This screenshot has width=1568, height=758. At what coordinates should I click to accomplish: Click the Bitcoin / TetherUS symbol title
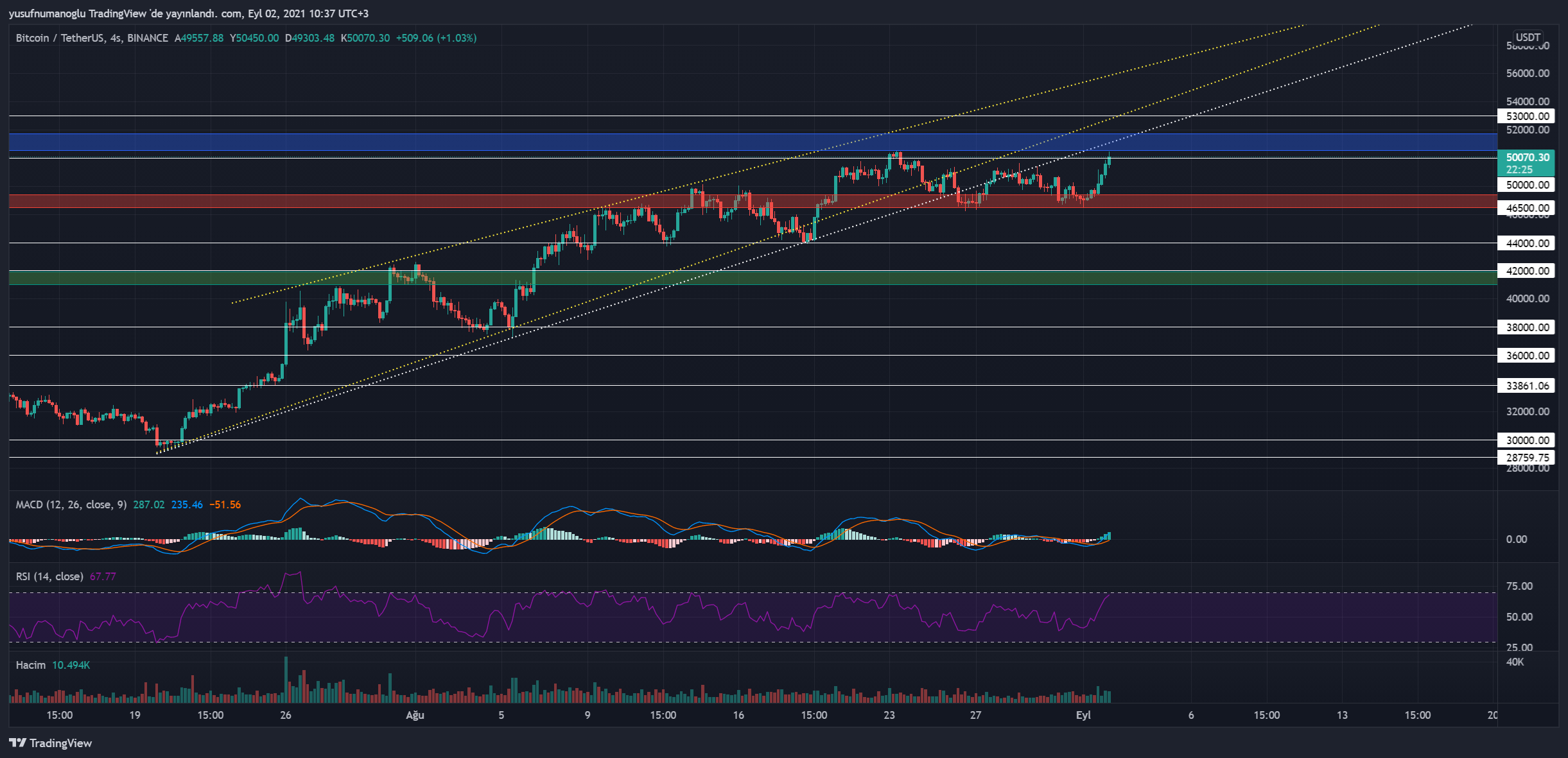coord(60,38)
